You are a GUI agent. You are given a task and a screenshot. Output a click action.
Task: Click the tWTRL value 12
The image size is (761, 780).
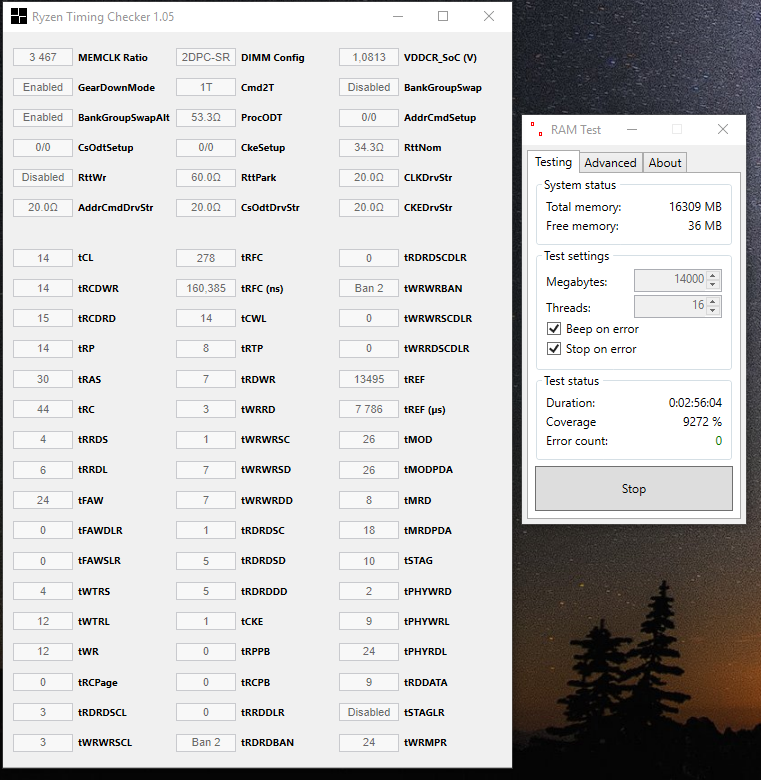coord(43,621)
